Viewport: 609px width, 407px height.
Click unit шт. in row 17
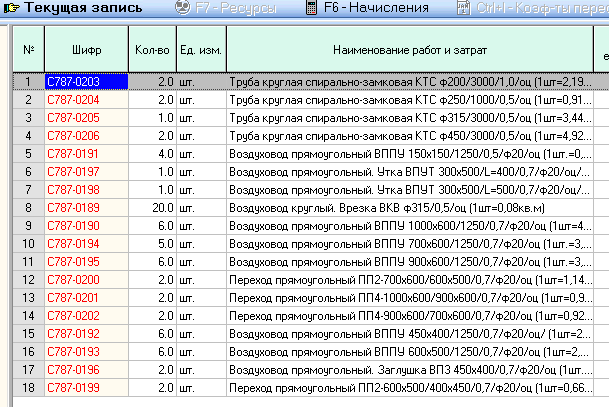201,370
